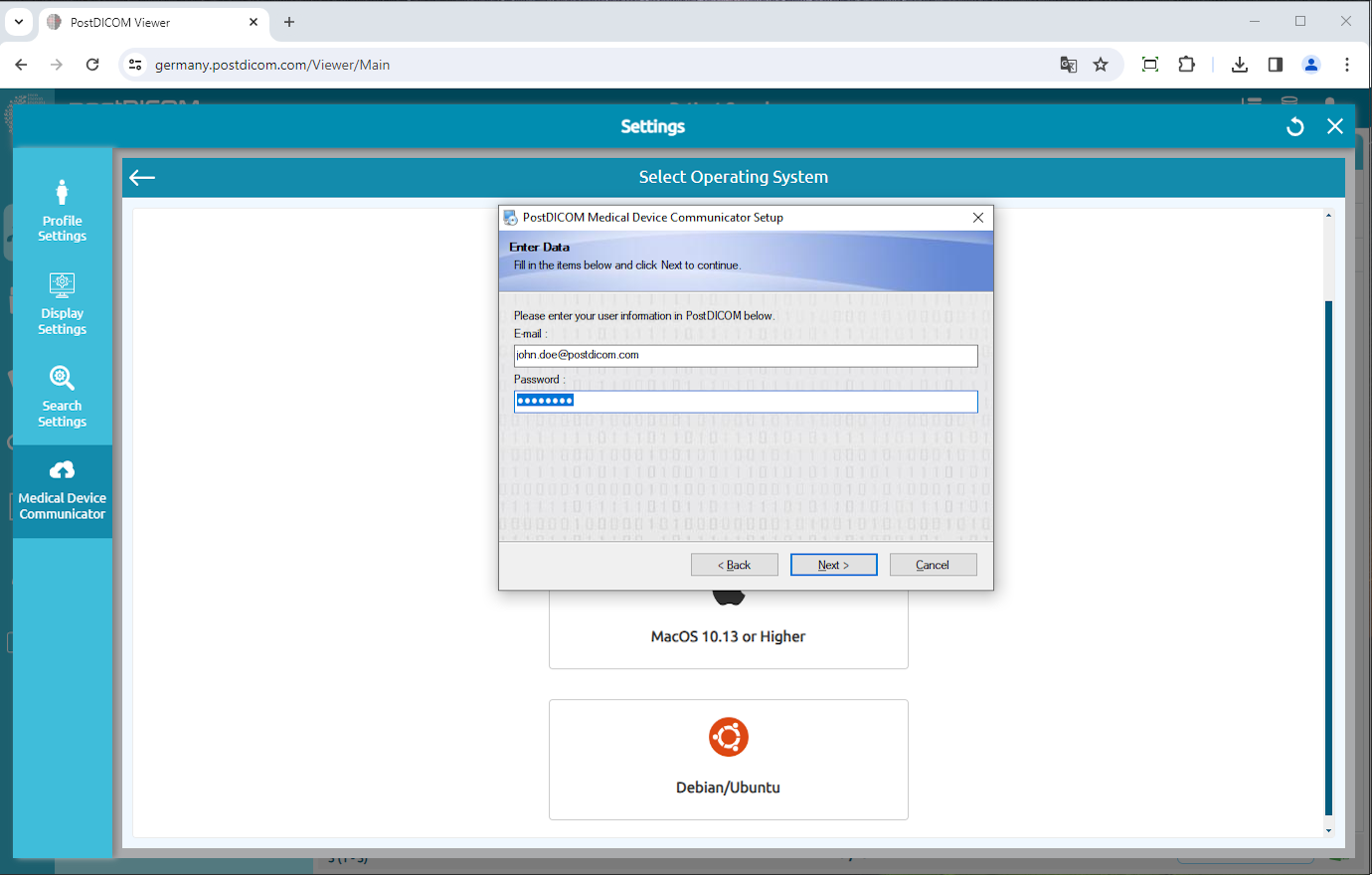Click the browser forward navigation arrow
The image size is (1372, 875).
pos(57,65)
